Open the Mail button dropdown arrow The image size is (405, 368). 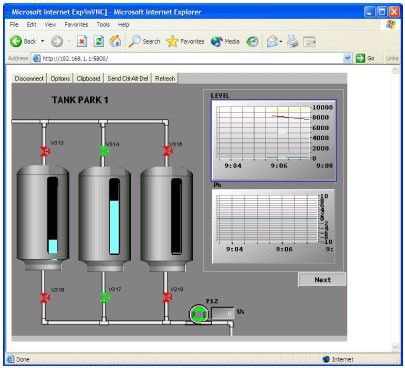(x=281, y=42)
